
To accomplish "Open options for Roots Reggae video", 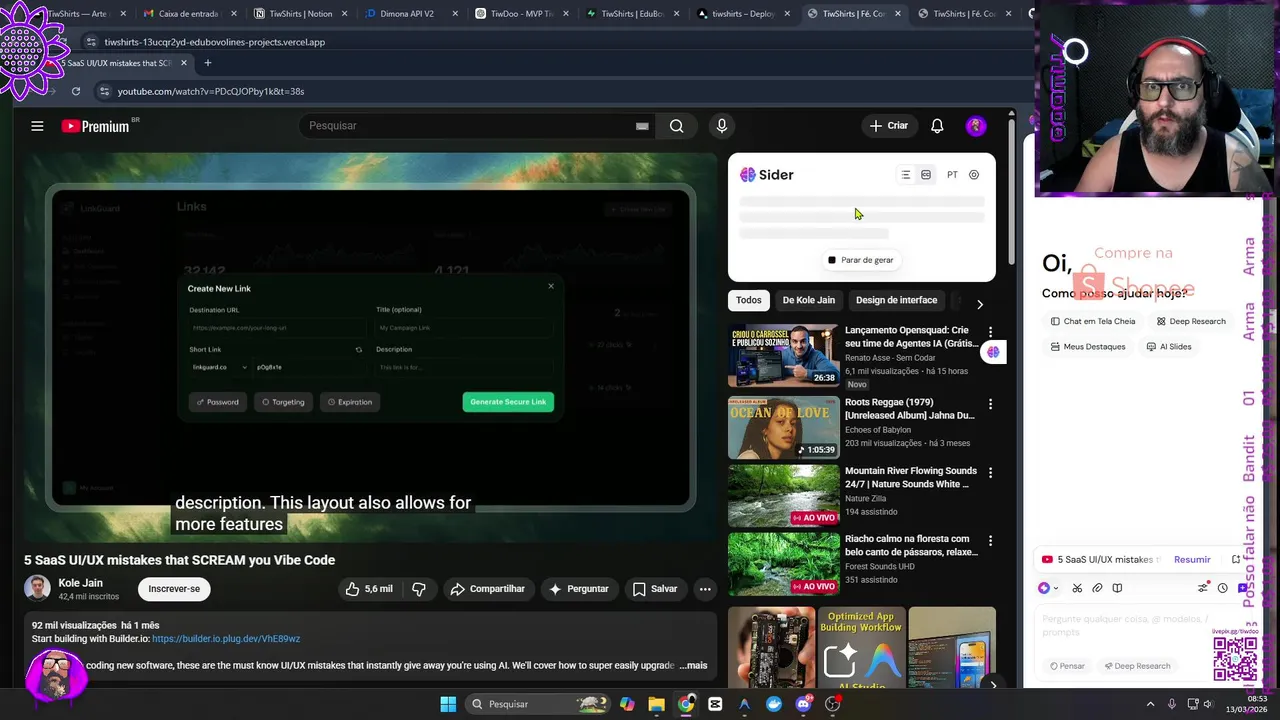I will (x=990, y=404).
